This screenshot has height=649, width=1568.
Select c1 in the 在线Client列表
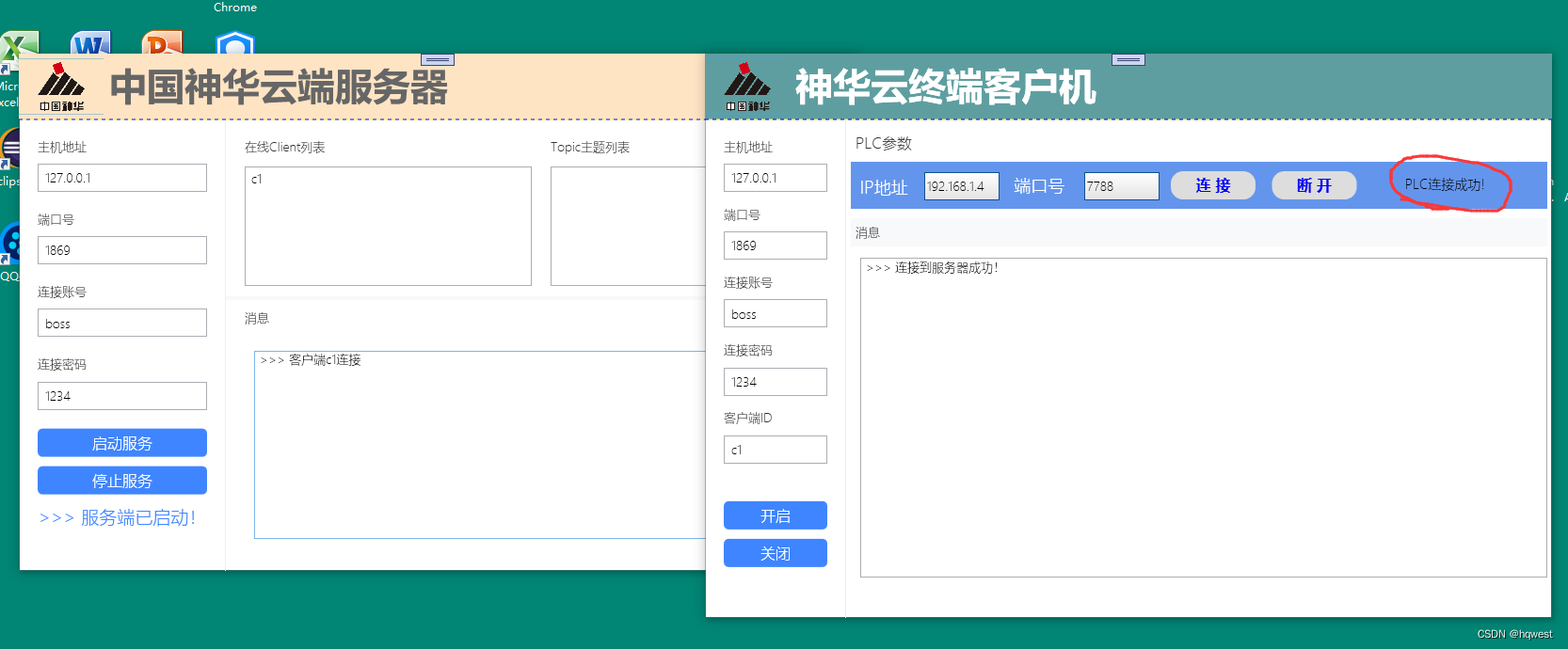click(256, 180)
